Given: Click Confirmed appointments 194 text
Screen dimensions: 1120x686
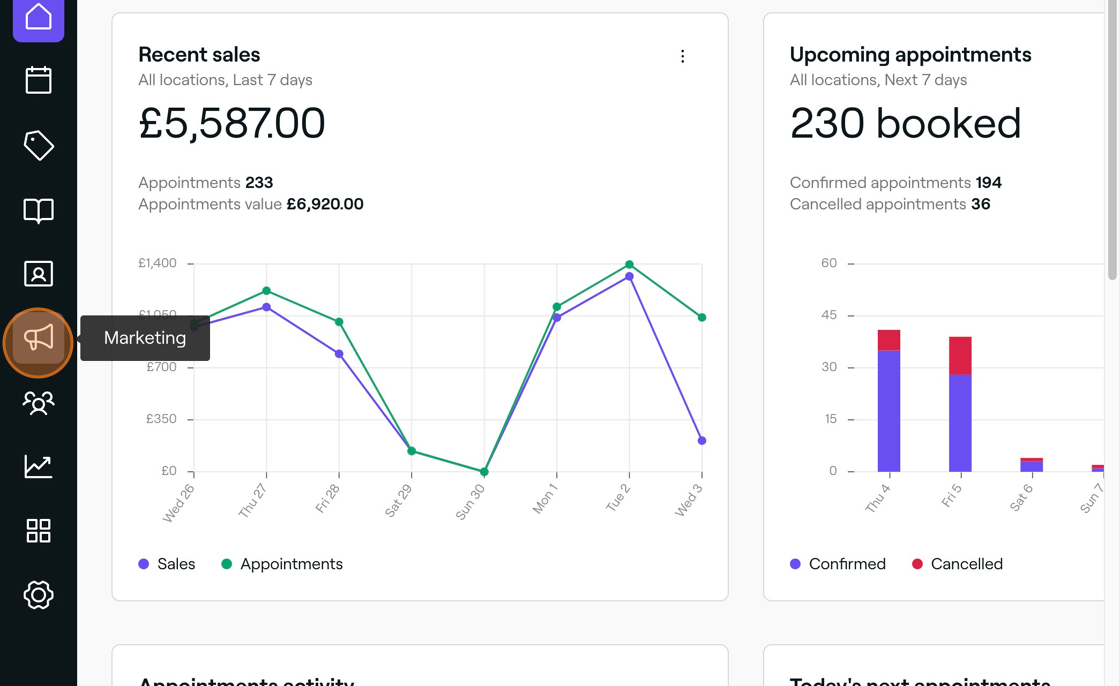Looking at the screenshot, I should [896, 183].
